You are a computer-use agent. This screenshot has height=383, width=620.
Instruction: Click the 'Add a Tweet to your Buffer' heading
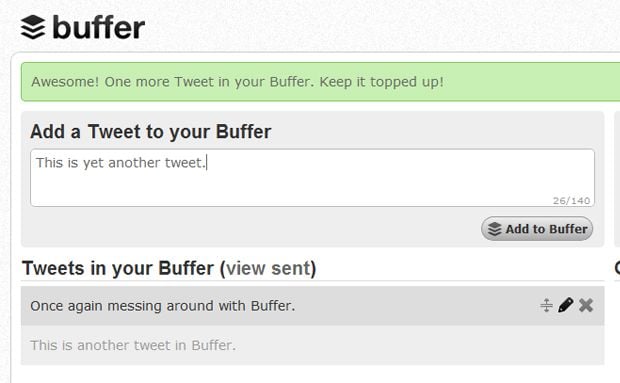(x=151, y=132)
